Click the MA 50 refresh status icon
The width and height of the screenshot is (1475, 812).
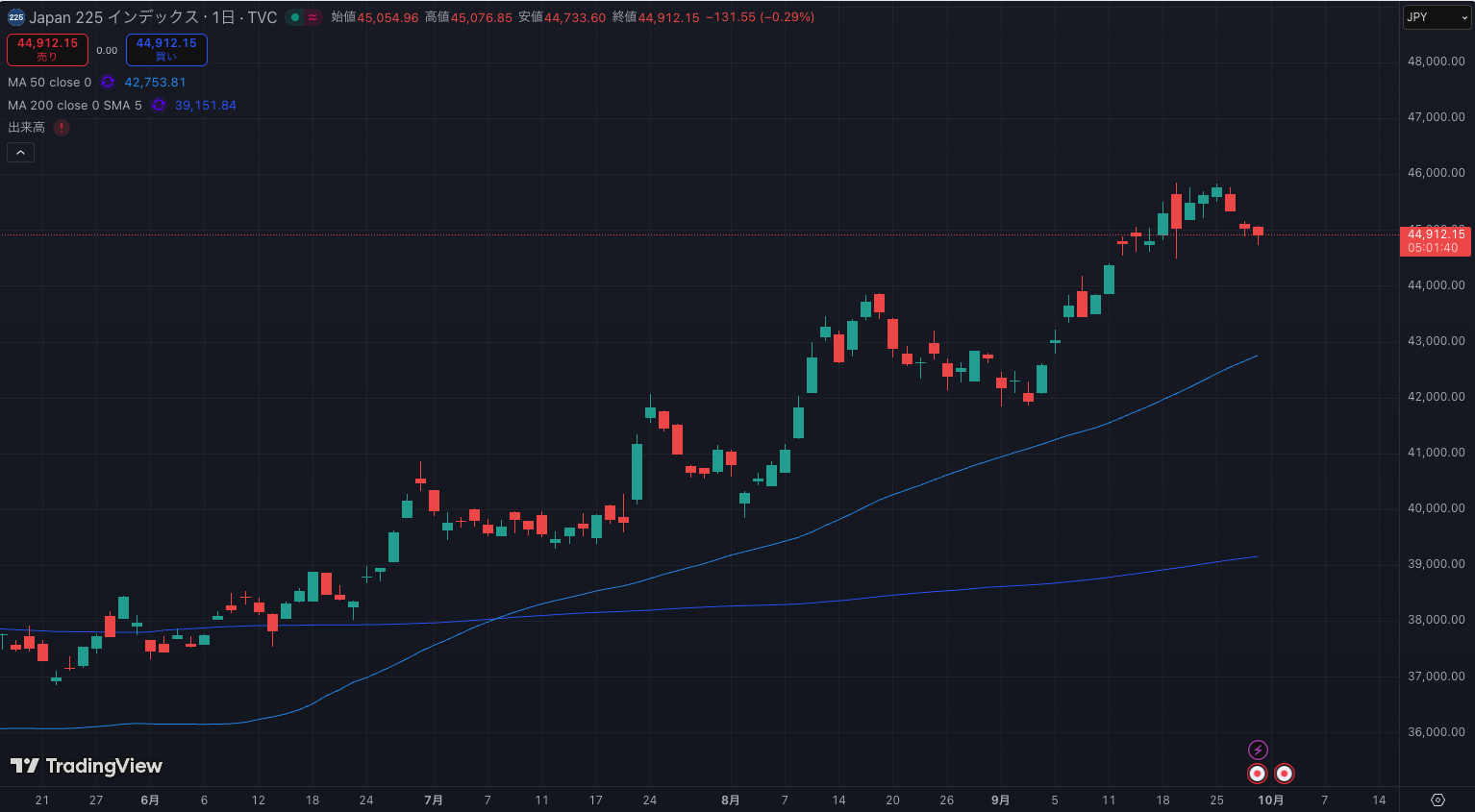point(108,83)
